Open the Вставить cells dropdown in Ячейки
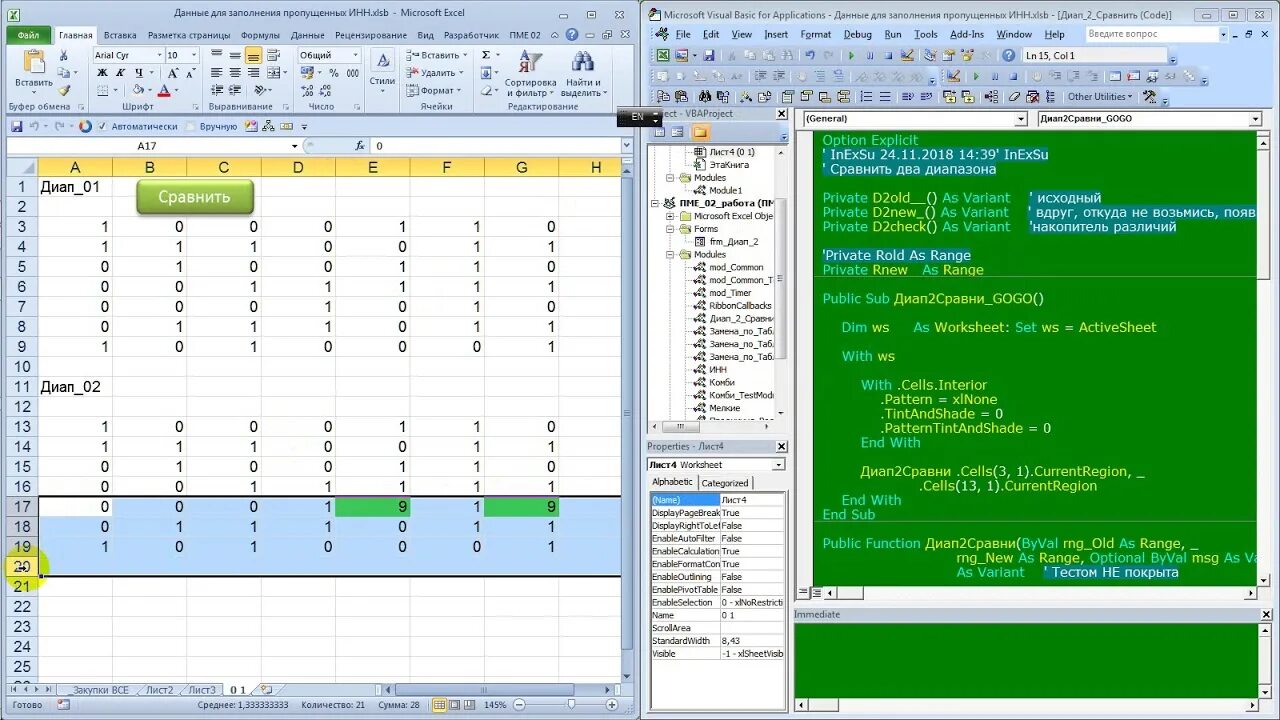Screen dimensions: 1280x720 [435, 55]
